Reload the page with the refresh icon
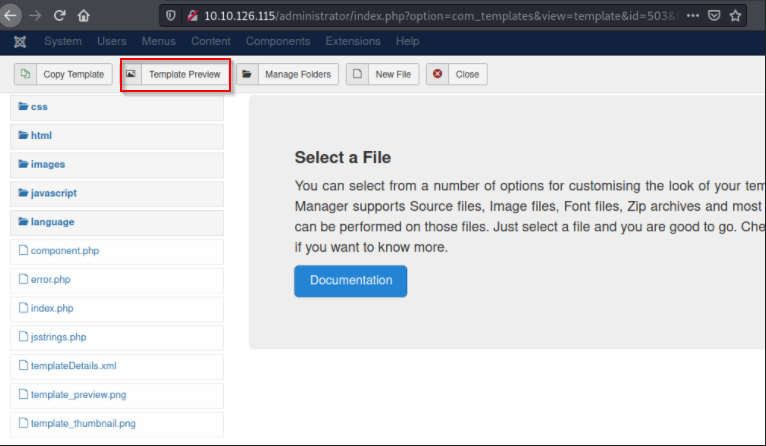 (x=60, y=16)
